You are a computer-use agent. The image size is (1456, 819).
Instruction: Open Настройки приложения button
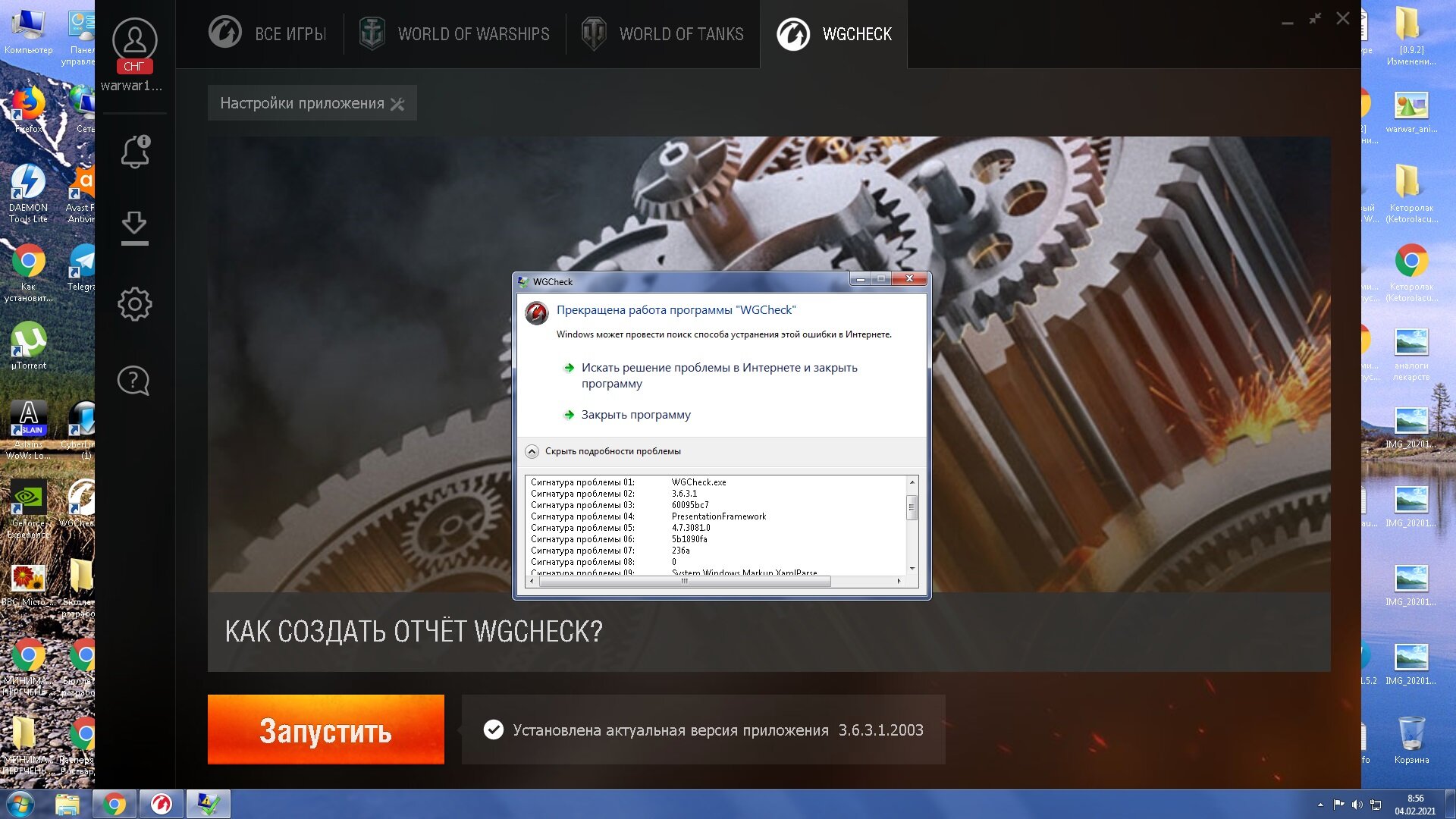(x=312, y=103)
